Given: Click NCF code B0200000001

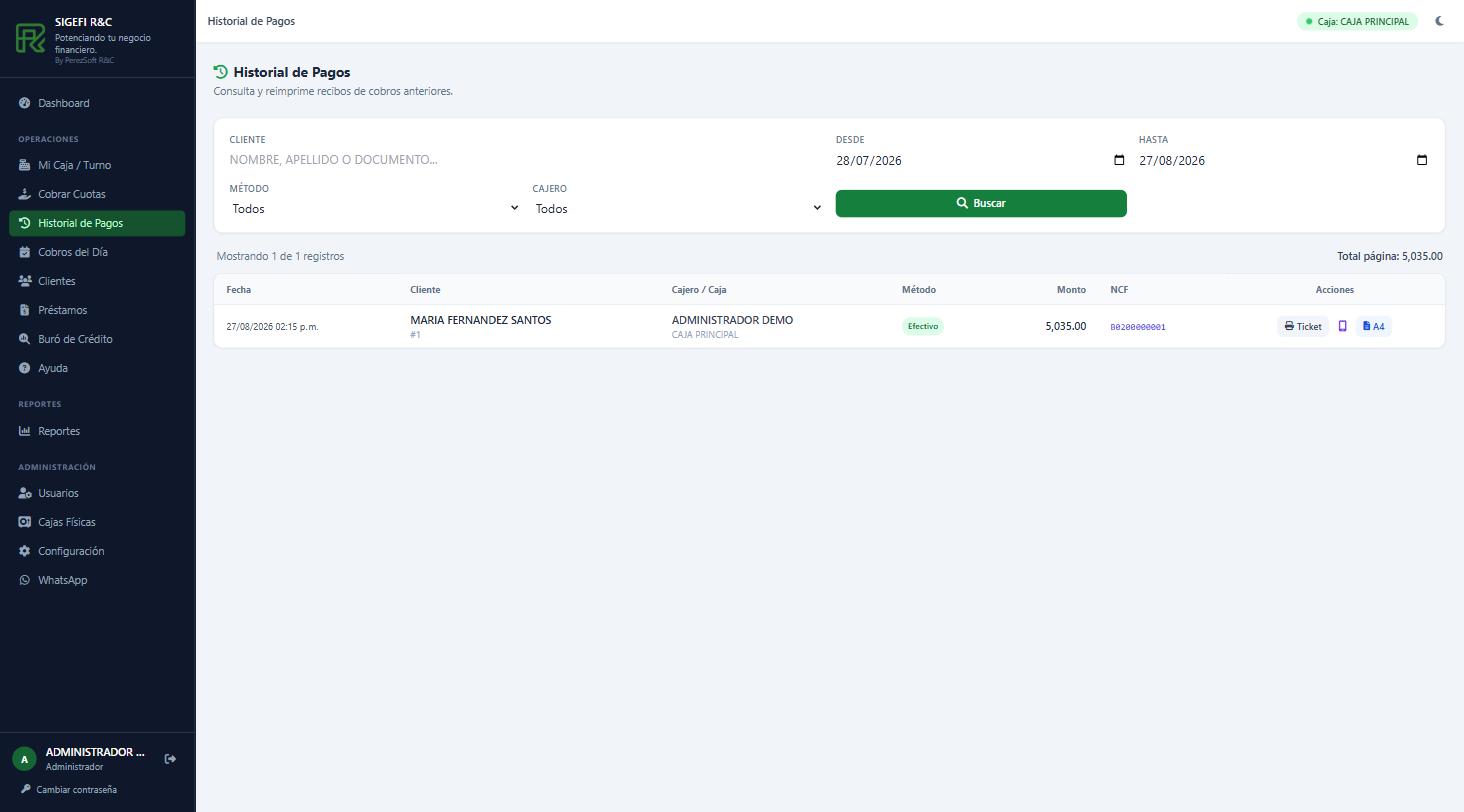Looking at the screenshot, I should pyautogui.click(x=1138, y=327).
